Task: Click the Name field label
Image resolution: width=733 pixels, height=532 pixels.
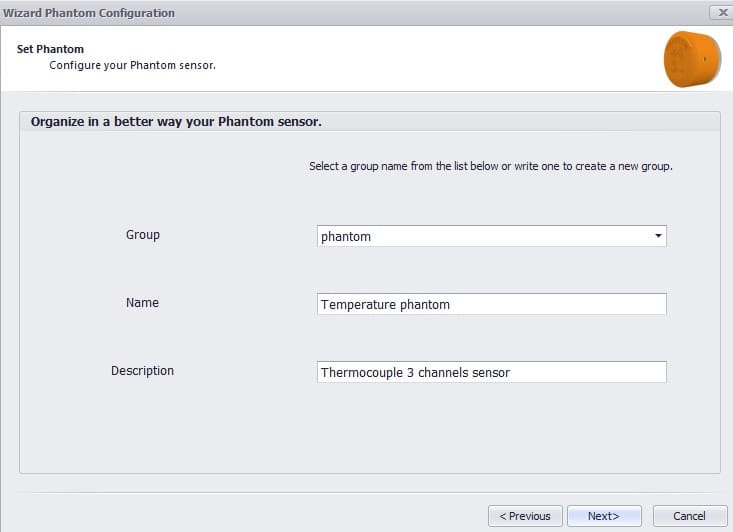Action: [142, 303]
